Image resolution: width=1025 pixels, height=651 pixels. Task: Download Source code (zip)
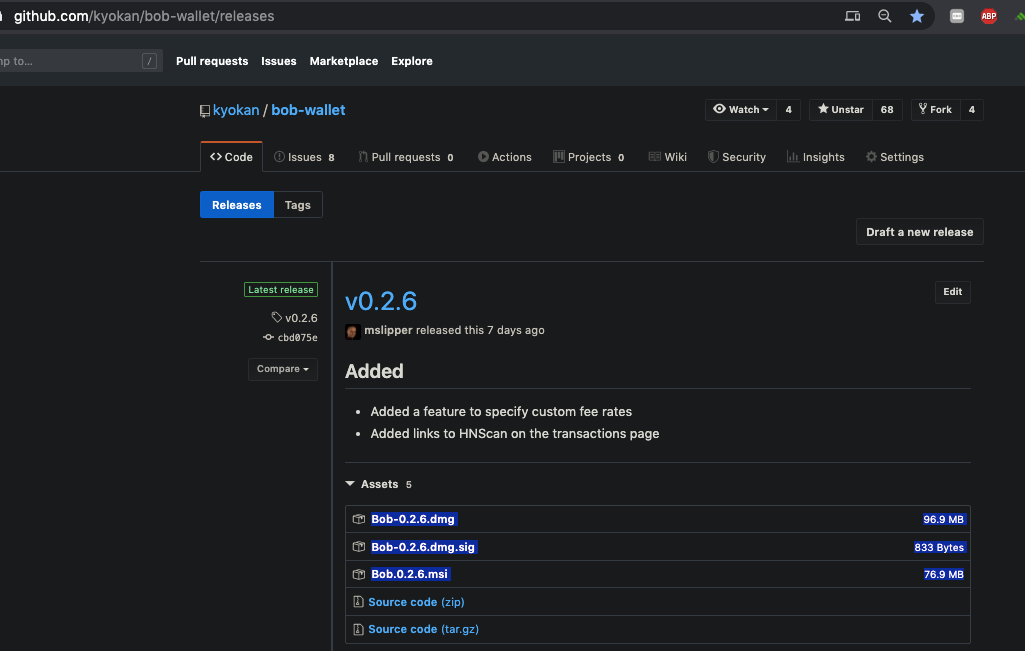[x=416, y=602]
